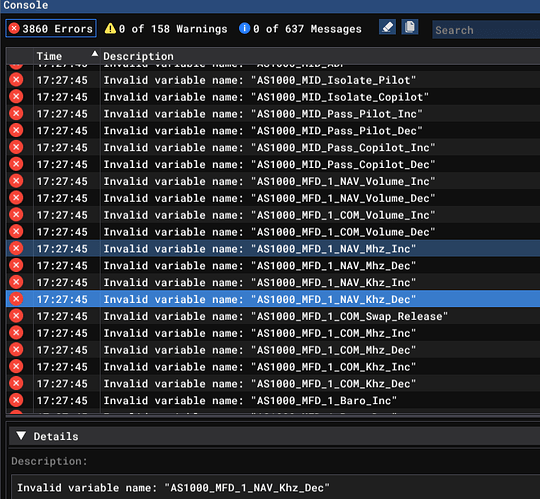
Task: Click the error icon on the Pass_Pilot_Inc row
Action: (16, 114)
